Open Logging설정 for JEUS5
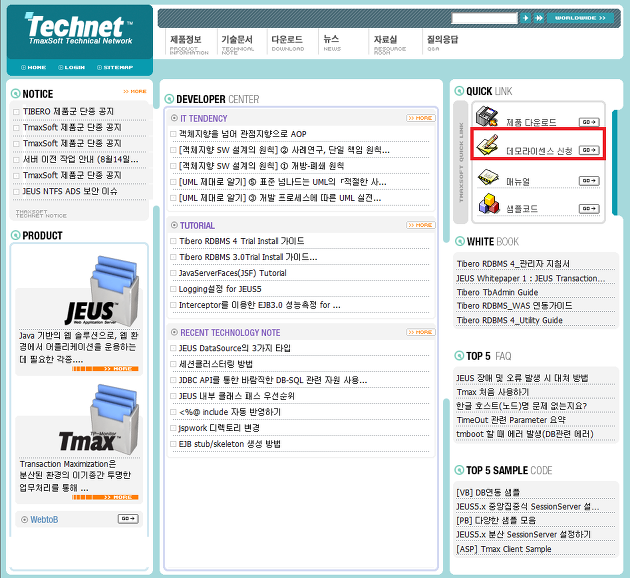 [x=220, y=289]
